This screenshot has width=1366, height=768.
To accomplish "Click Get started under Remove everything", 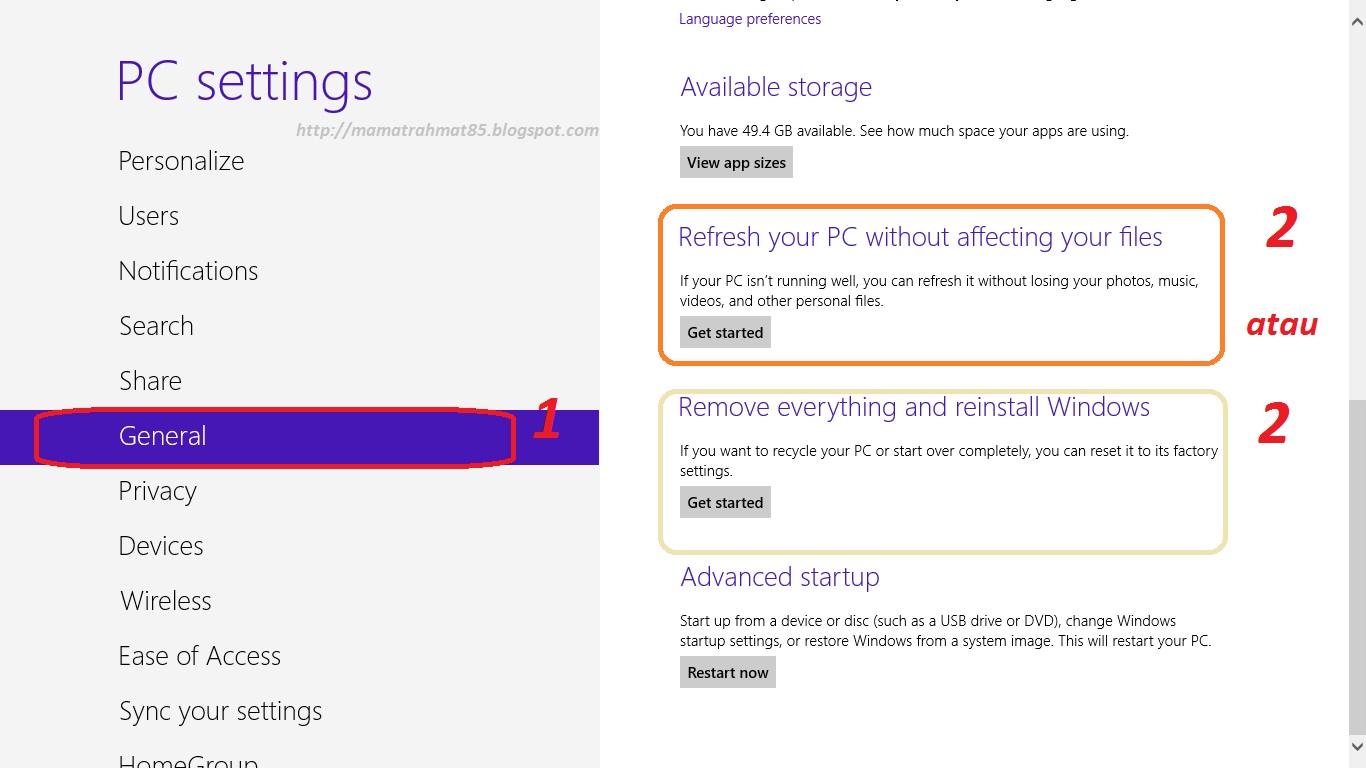I will pos(725,503).
